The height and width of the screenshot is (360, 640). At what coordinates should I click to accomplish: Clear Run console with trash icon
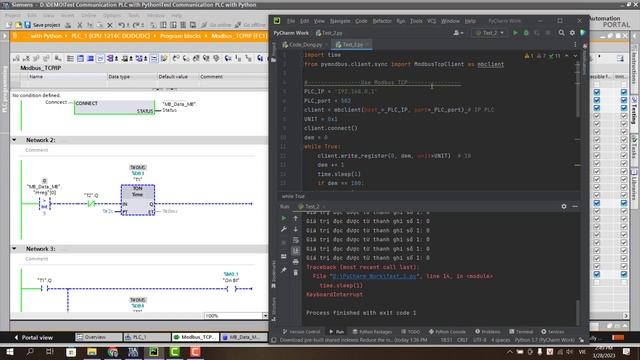click(296, 272)
